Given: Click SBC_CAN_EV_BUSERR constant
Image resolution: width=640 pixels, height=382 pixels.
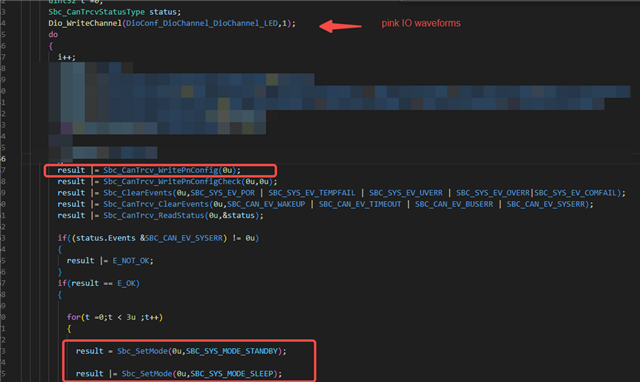Looking at the screenshot, I should click(x=454, y=204).
